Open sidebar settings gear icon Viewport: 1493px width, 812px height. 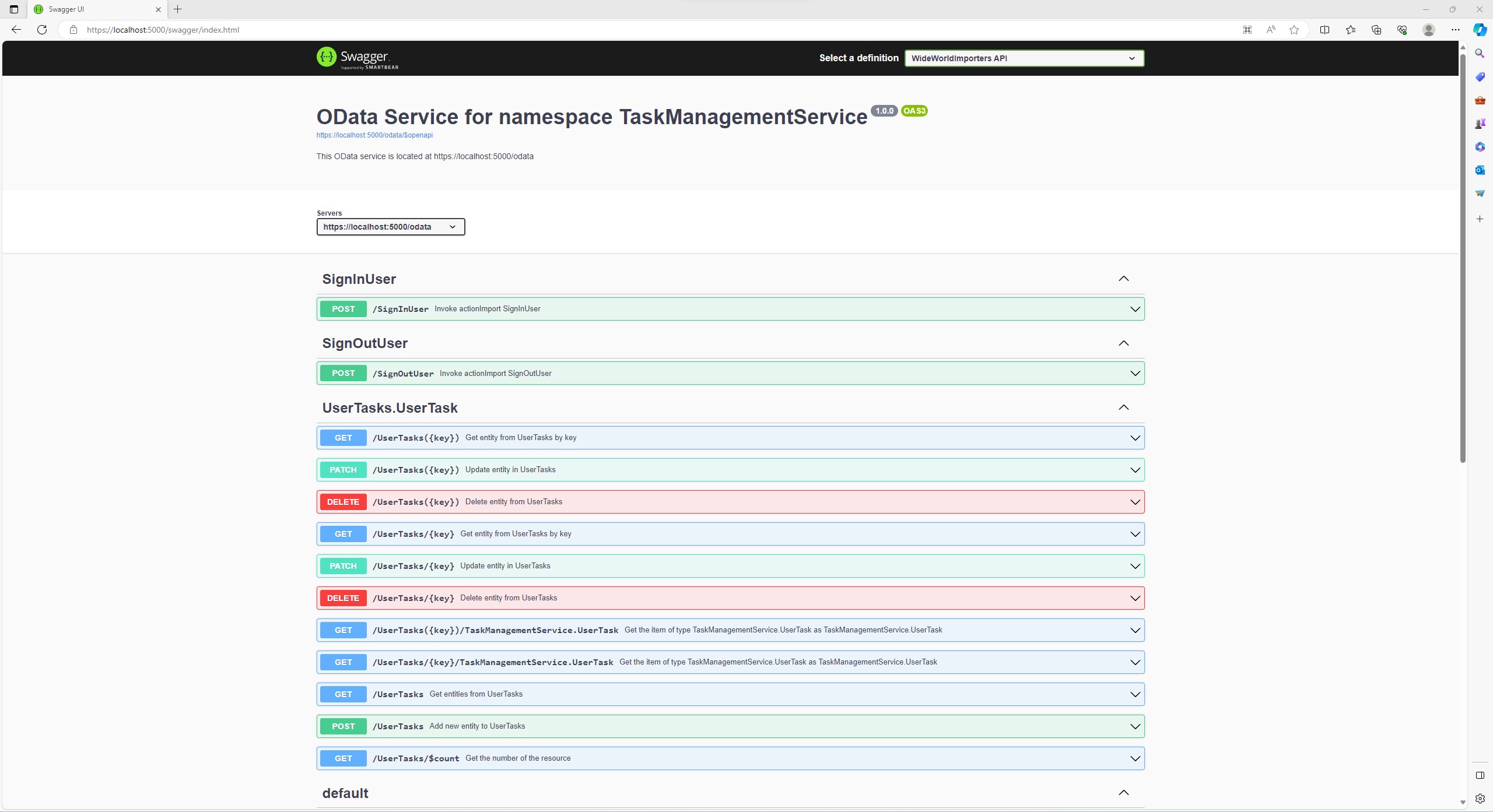(1480, 799)
